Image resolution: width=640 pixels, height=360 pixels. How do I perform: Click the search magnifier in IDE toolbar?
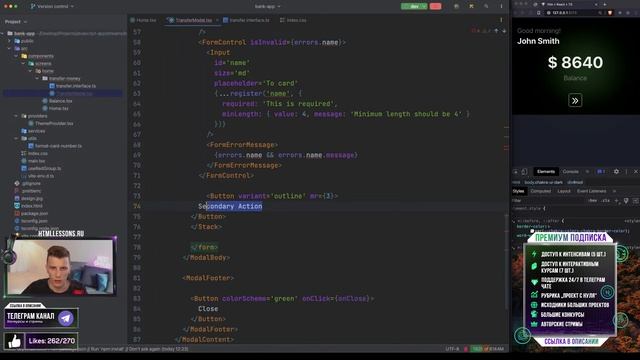(486, 7)
